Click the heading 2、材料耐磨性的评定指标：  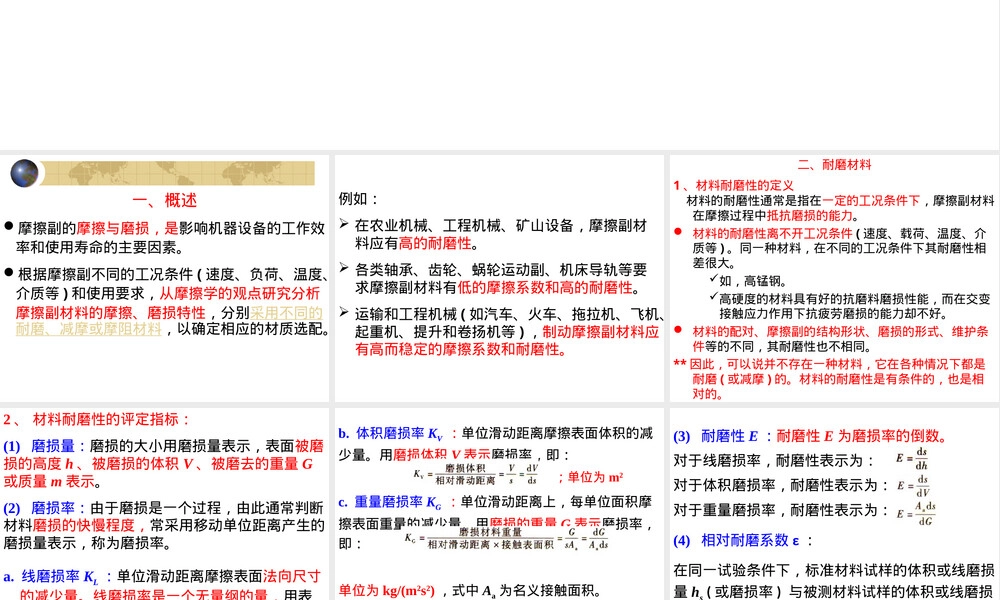pyautogui.click(x=97, y=420)
